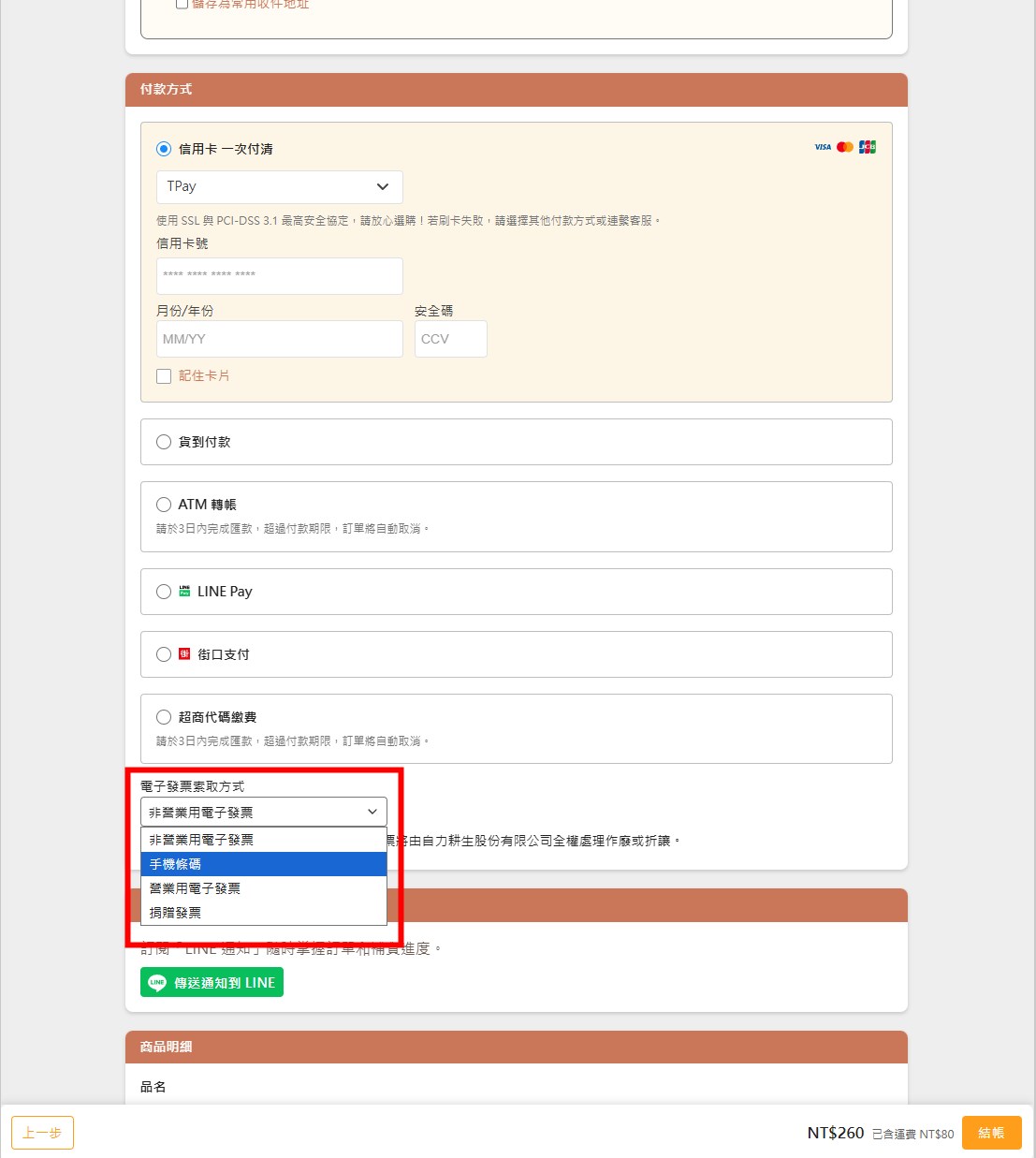Choose 手機條碼 from invoice list
The width and height of the screenshot is (1036, 1158).
[263, 864]
